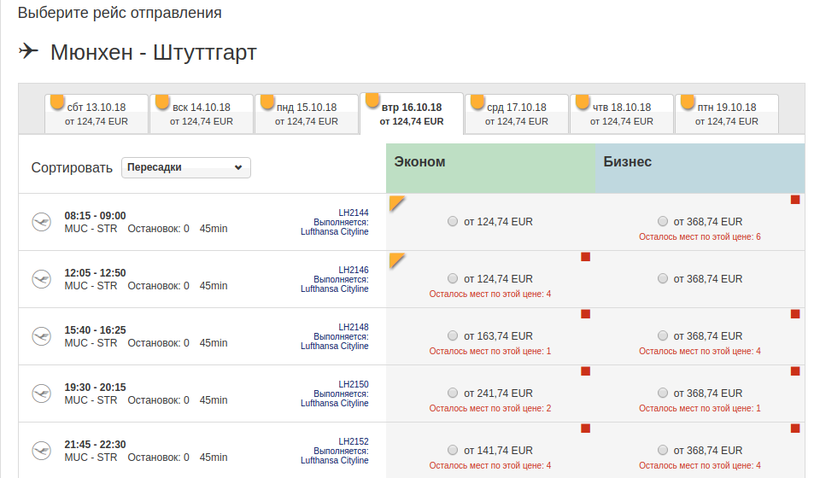This screenshot has height=478, width=820.
Task: Select economy fare 124,74 EUR for 08:15 flight
Action: tap(454, 222)
